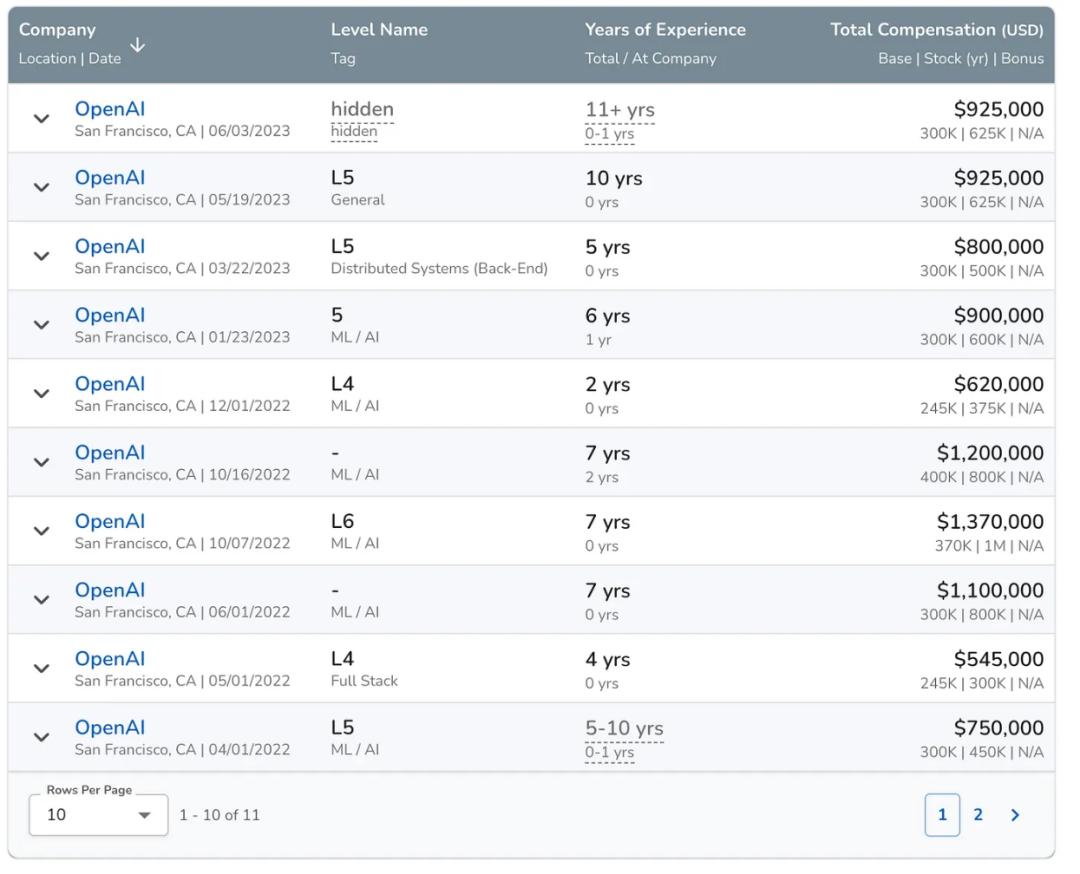The image size is (1080, 874).
Task: Click the 300K | 500K | N/A breakdown
Action: 982,271
